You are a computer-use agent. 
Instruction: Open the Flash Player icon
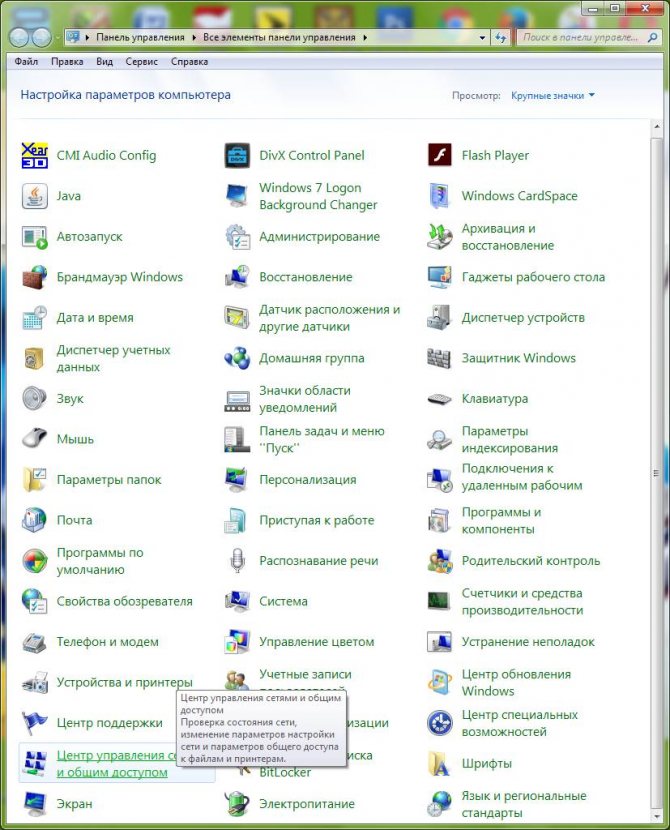(439, 155)
